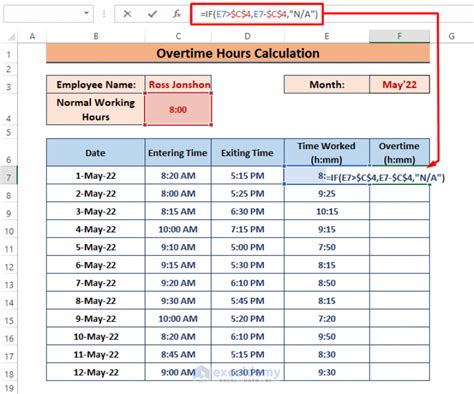Viewport: 474px width, 394px height.
Task: Select the 9:25 time worked cell
Action: pyautogui.click(x=327, y=193)
